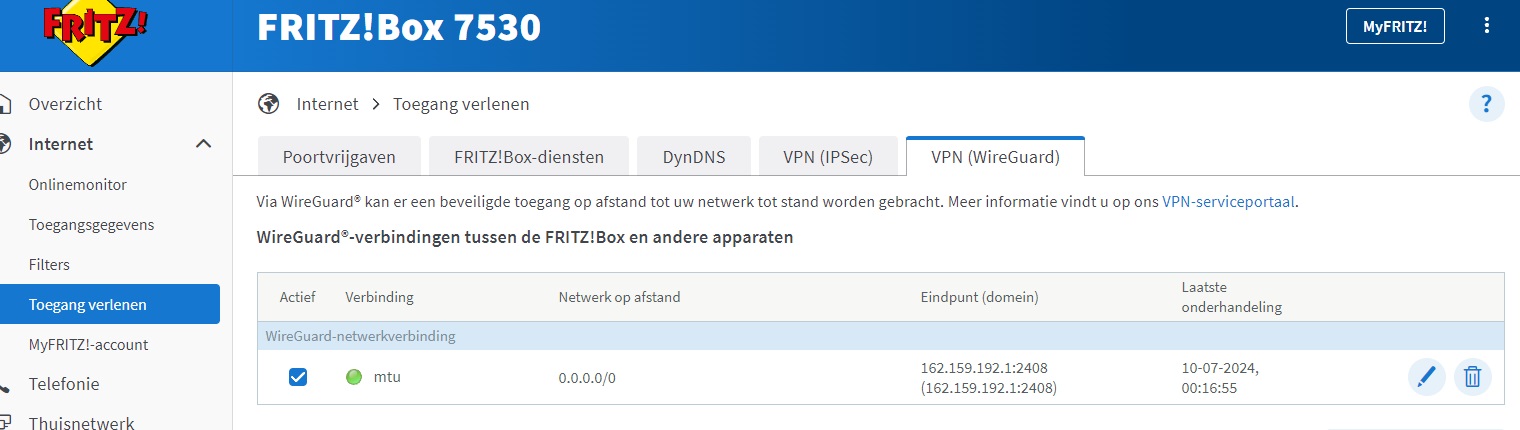The image size is (1520, 430).
Task: Click the green status dot for mtu
Action: (x=353, y=377)
